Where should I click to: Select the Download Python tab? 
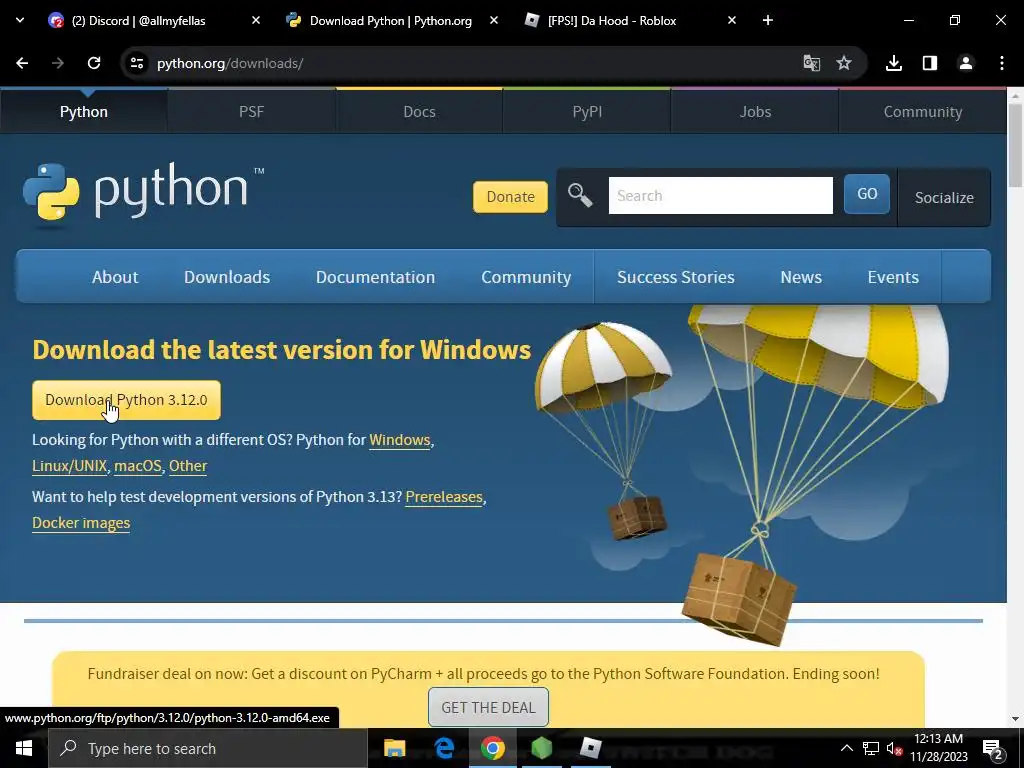coord(391,21)
